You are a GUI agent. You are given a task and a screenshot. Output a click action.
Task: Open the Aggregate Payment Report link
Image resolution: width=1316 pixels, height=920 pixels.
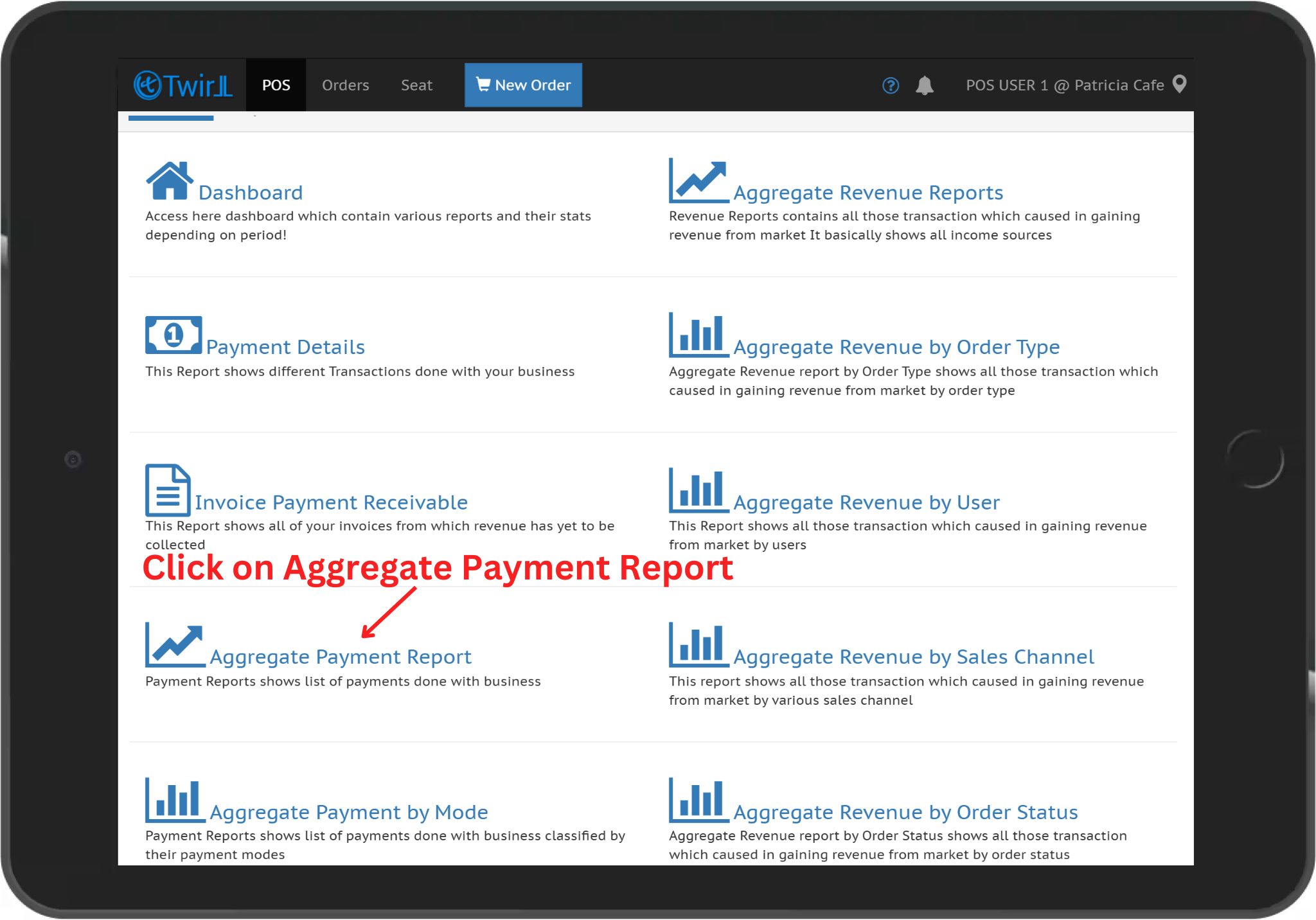click(341, 657)
